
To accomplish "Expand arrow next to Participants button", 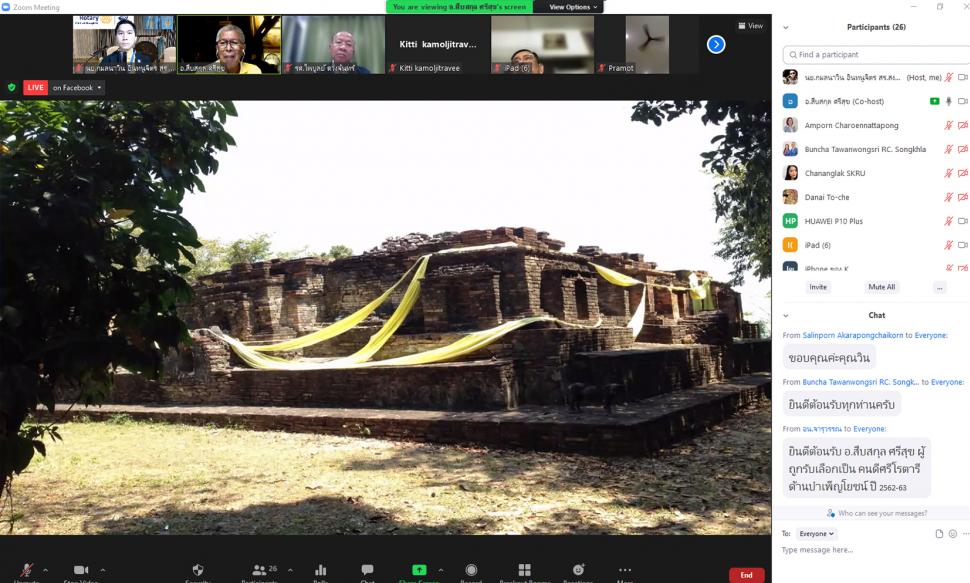I will tap(290, 570).
